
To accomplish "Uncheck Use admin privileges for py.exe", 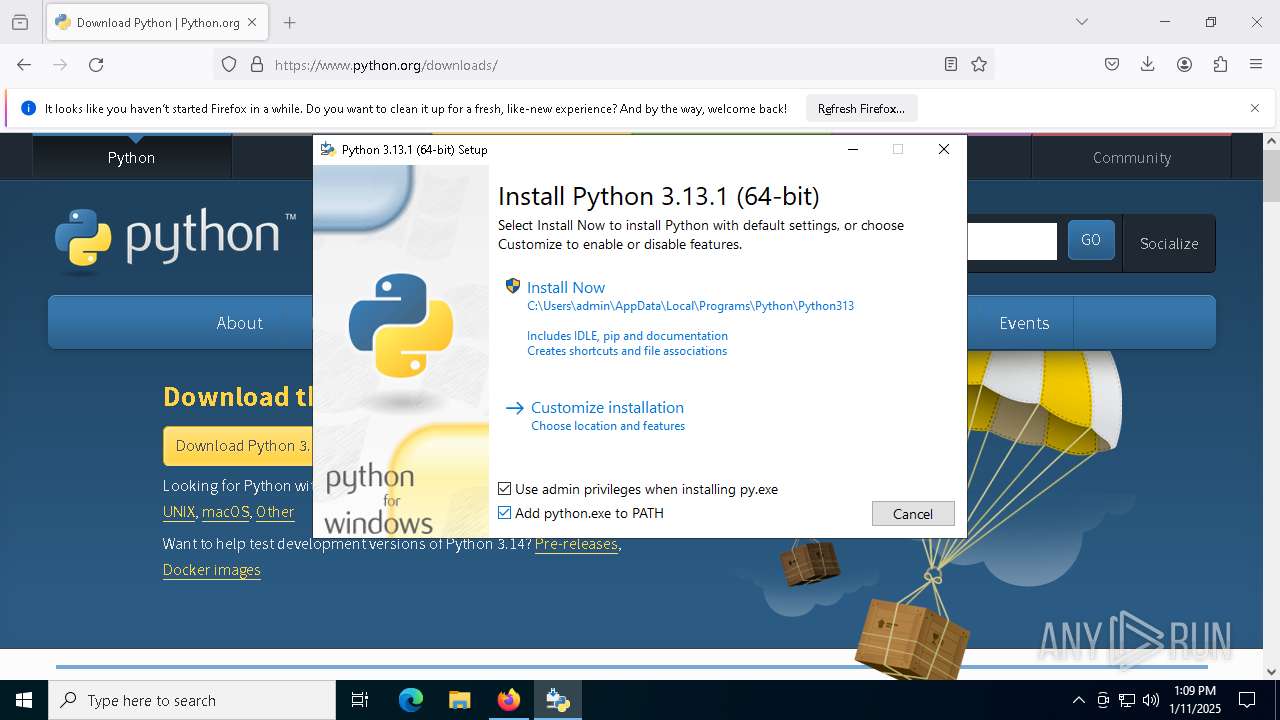I will (505, 489).
